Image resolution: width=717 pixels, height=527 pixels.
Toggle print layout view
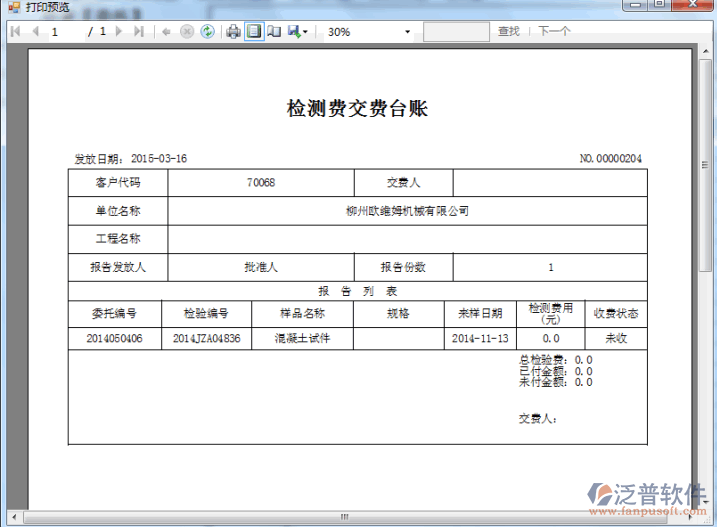(x=254, y=32)
